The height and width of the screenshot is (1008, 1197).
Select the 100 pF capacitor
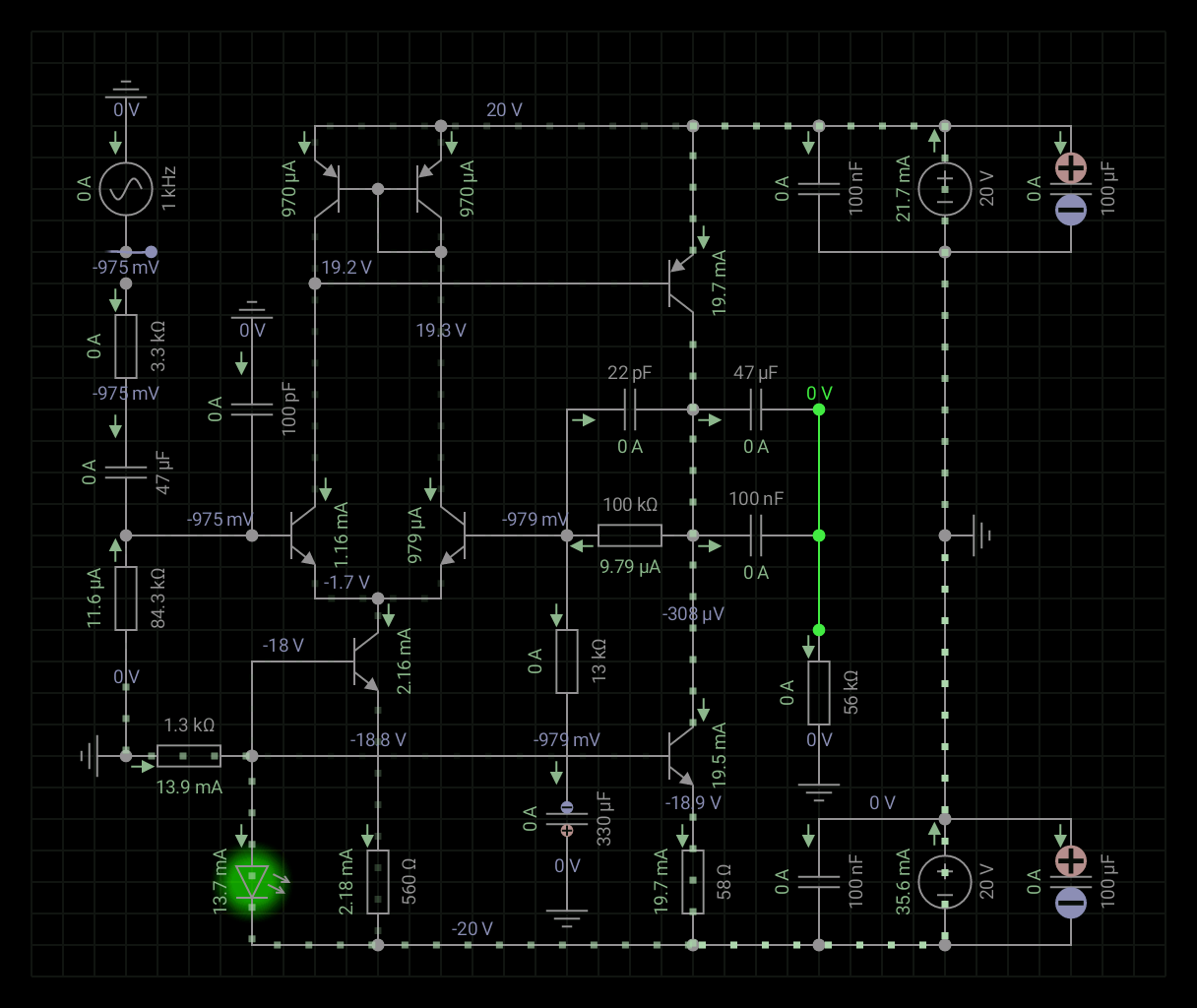(254, 407)
